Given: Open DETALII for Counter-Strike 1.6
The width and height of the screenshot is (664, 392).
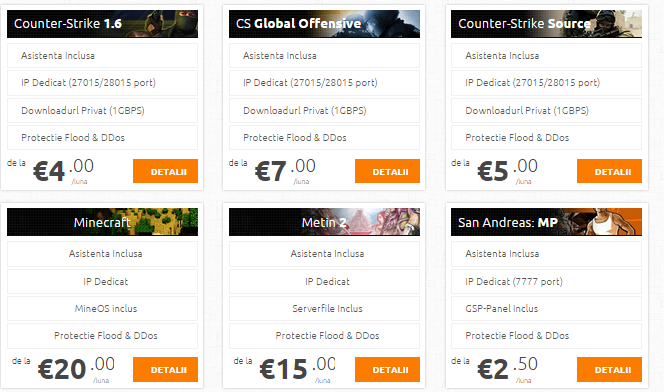Looking at the screenshot, I should click(165, 171).
